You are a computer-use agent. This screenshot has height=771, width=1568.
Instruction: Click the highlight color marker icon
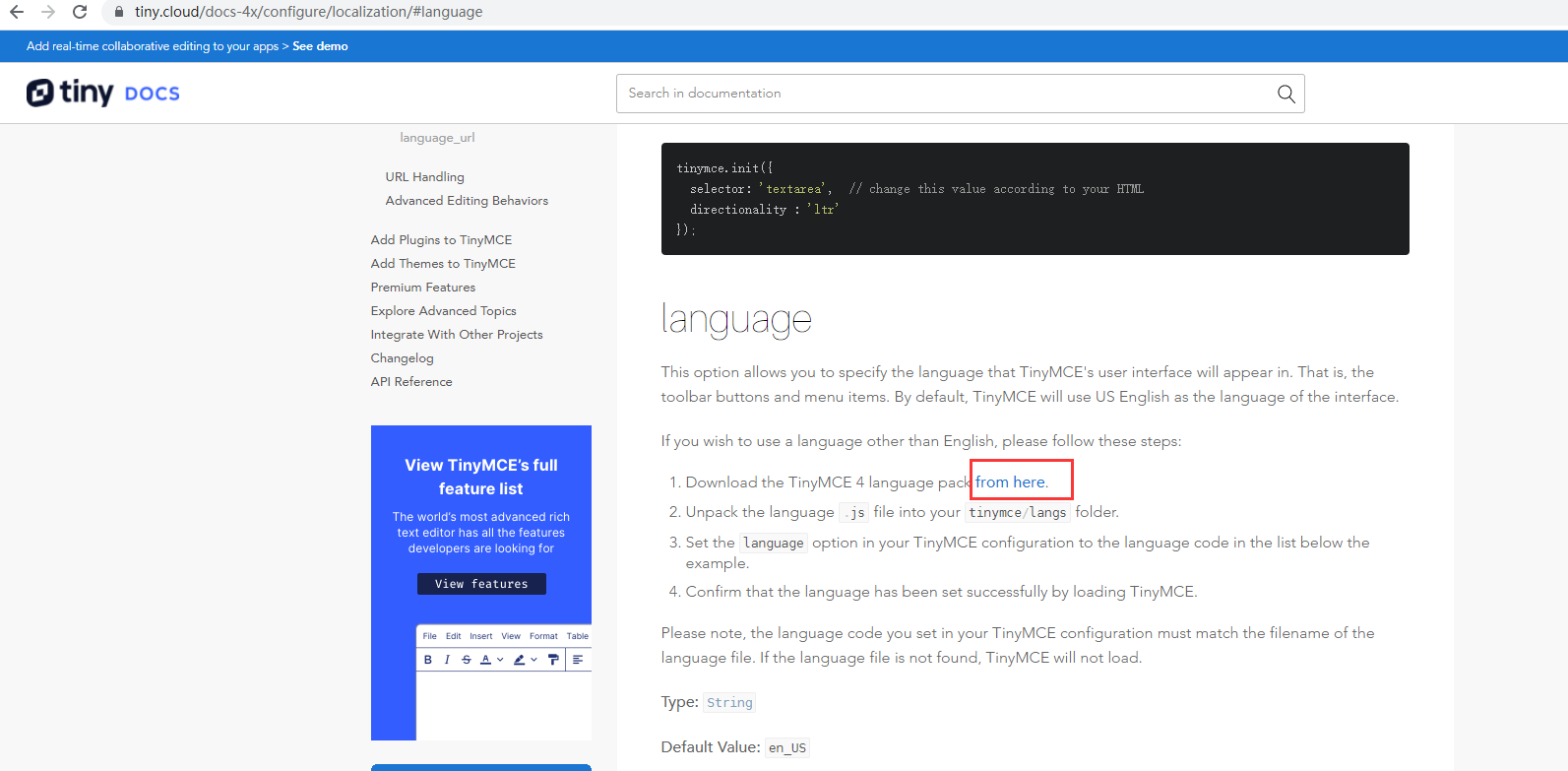(519, 660)
